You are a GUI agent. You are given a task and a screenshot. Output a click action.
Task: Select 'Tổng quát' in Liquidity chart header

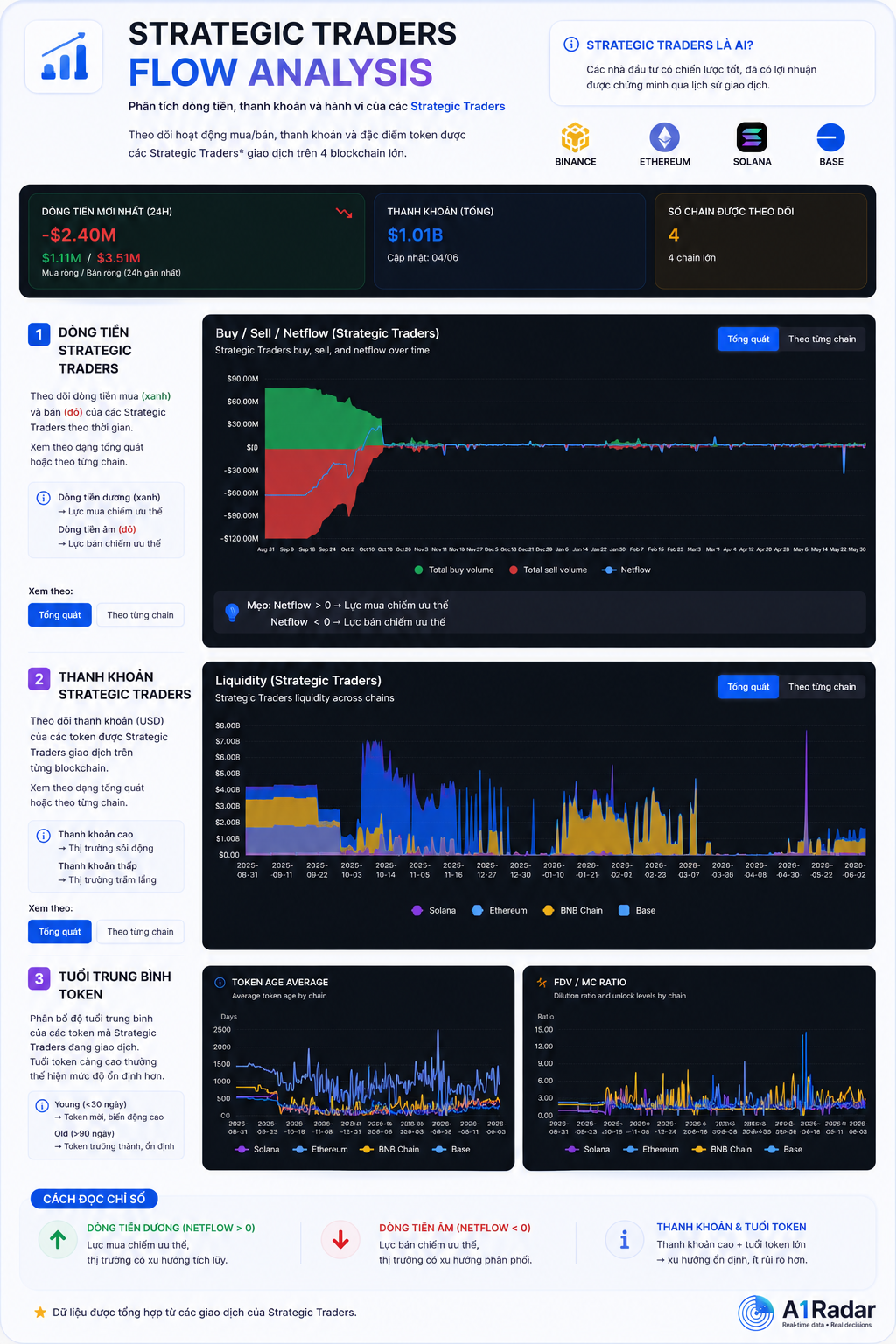pos(748,687)
